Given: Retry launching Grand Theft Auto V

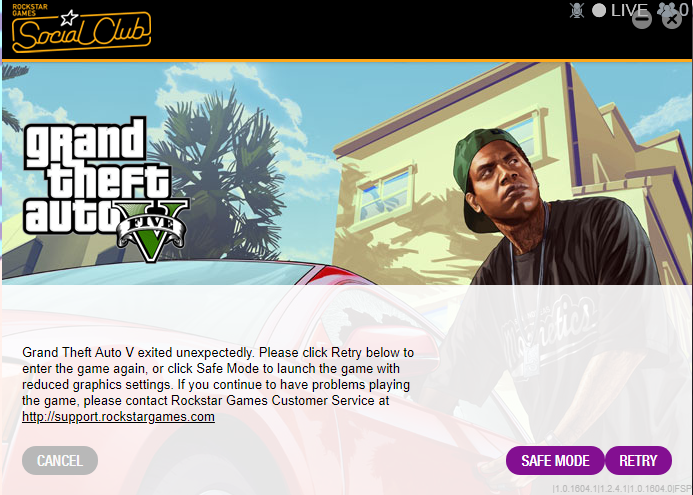Looking at the screenshot, I should click(x=638, y=461).
